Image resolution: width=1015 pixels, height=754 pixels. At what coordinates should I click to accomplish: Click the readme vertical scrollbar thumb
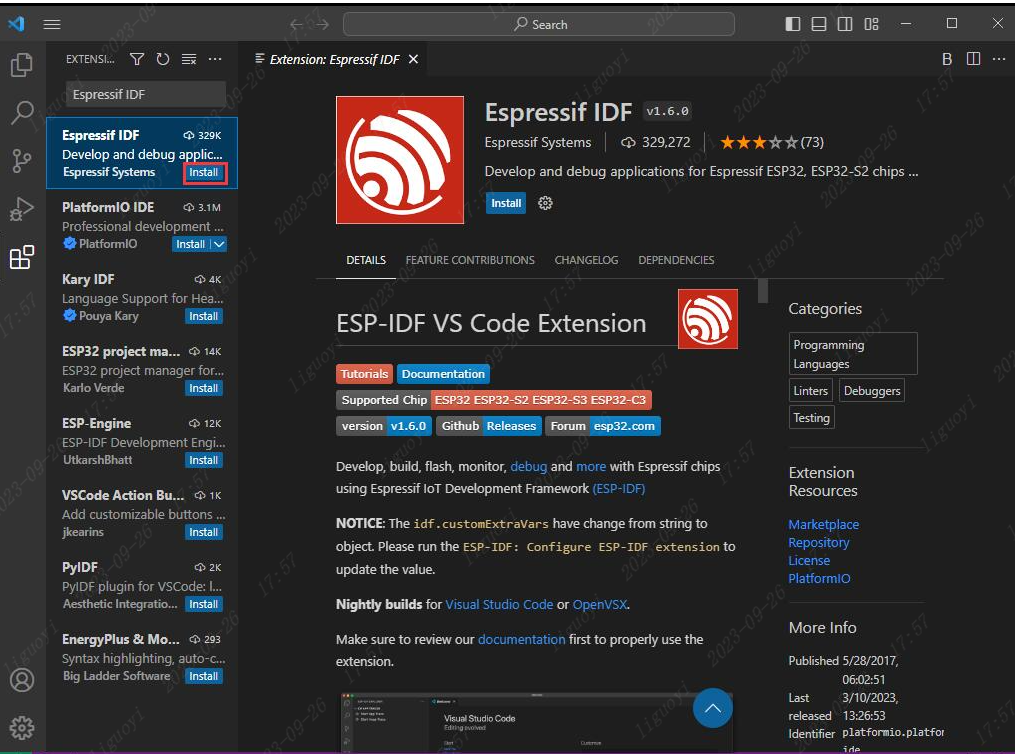[x=763, y=291]
